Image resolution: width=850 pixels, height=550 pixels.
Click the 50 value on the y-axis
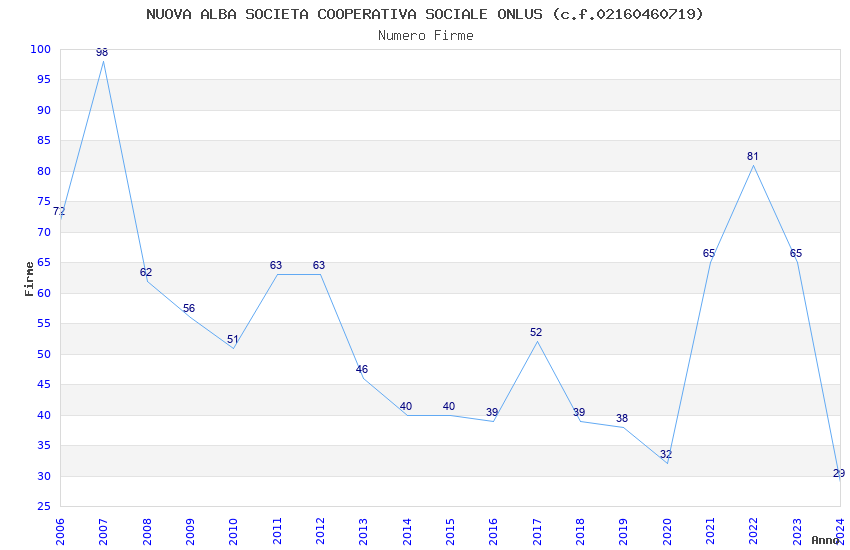click(x=44, y=354)
